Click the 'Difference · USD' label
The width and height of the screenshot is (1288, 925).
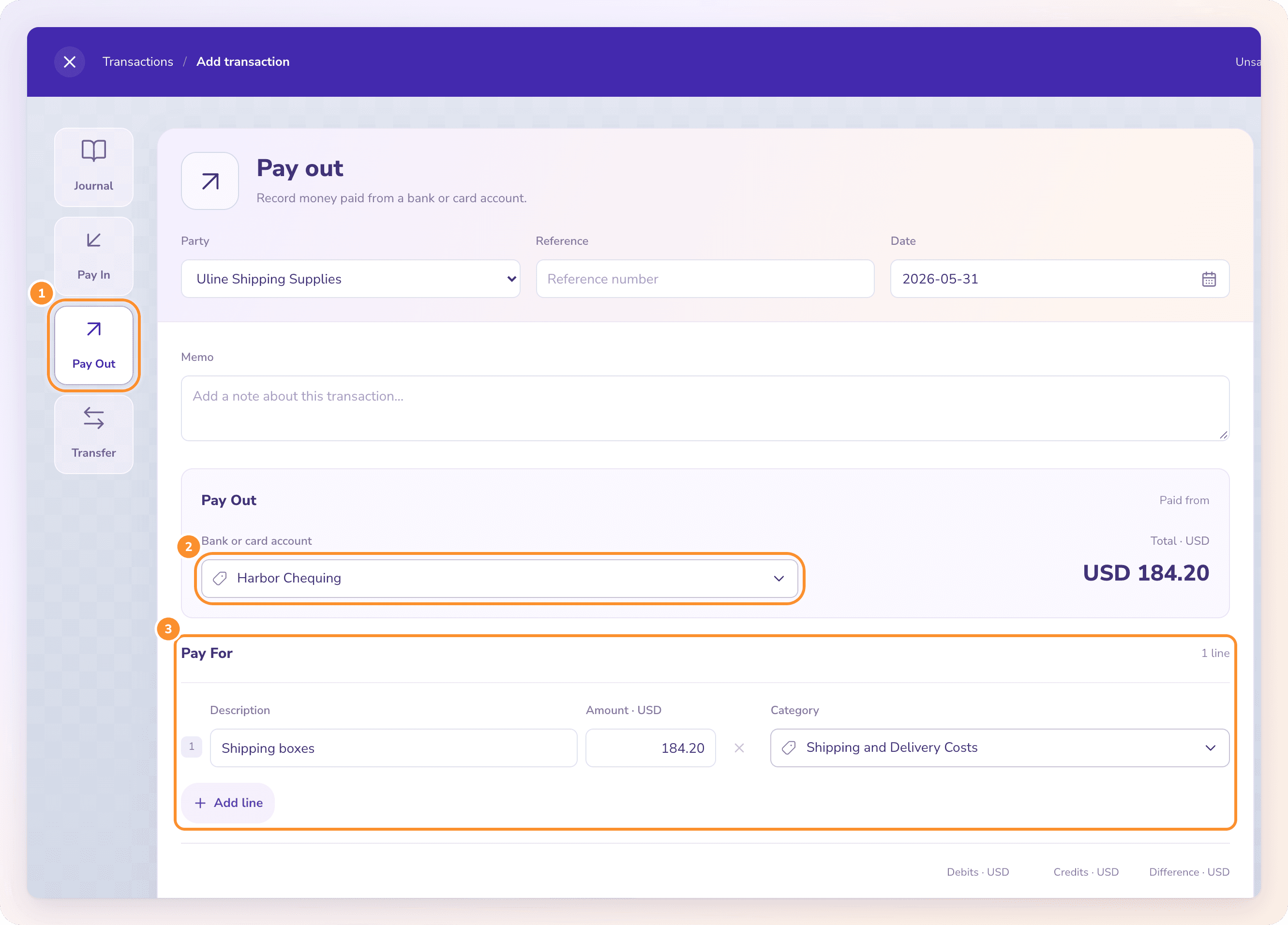[x=1189, y=872]
